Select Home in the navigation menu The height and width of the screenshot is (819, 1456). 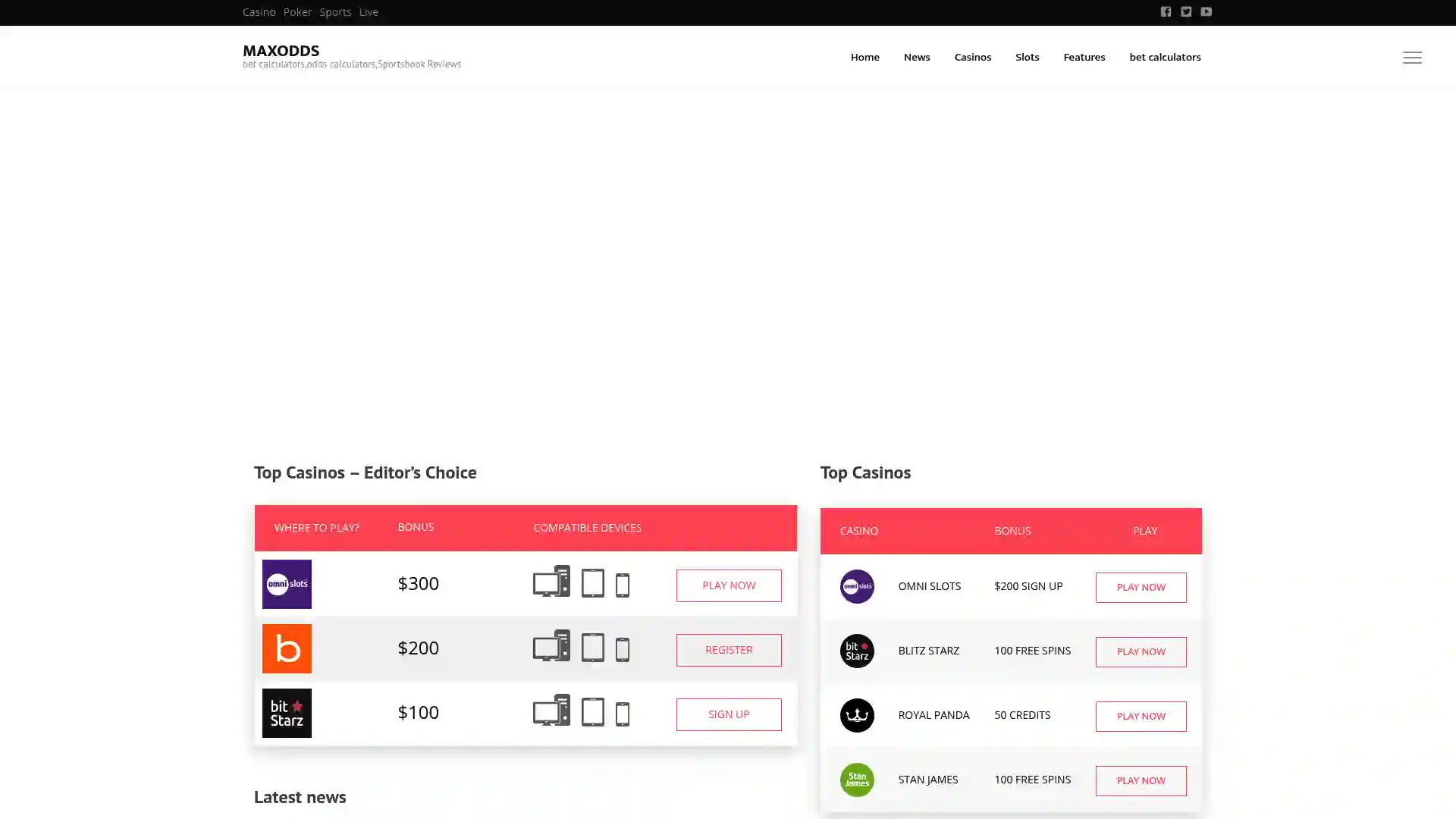coord(864,57)
